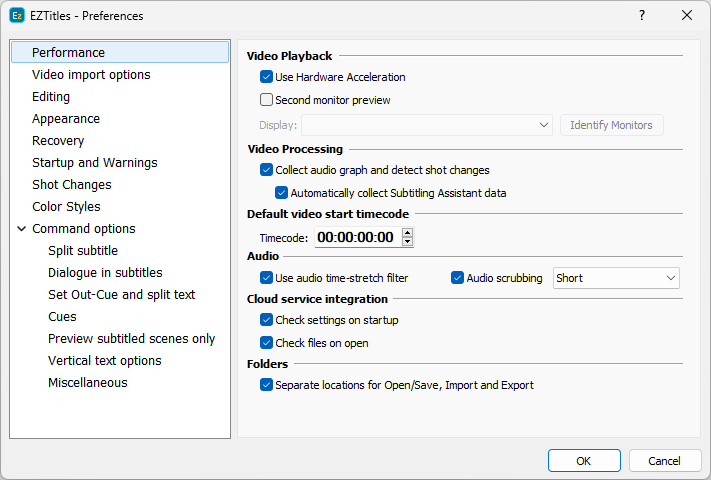
Task: Click the help question mark button
Action: 641,16
